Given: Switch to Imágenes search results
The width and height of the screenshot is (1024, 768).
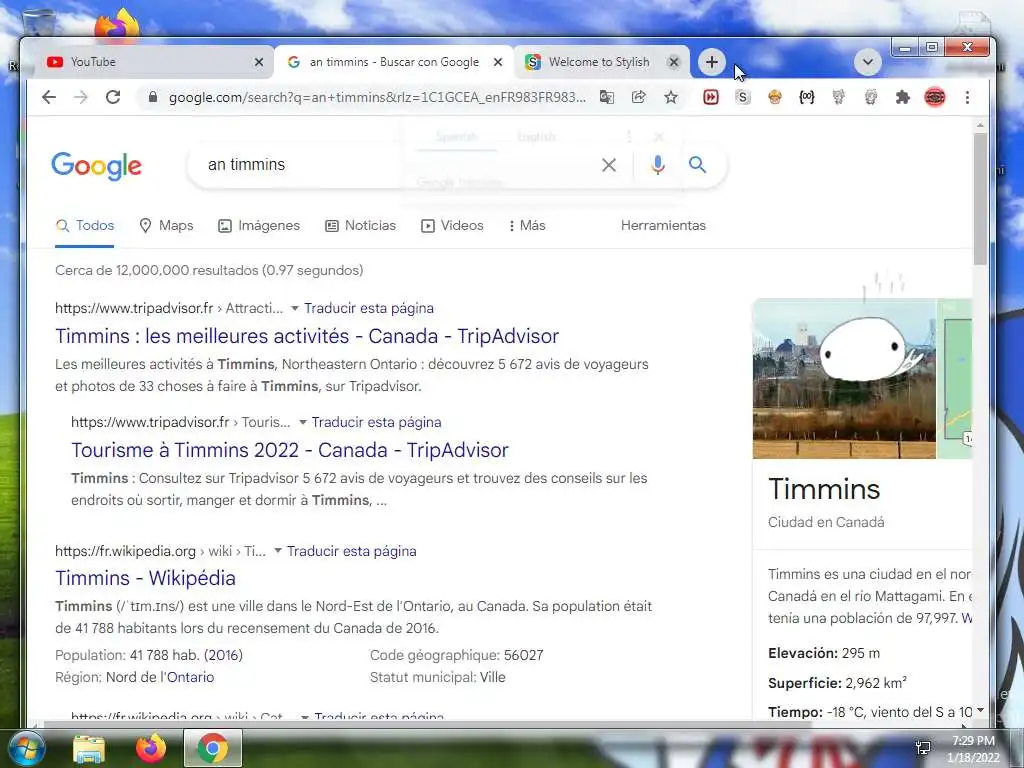Looking at the screenshot, I should click(x=259, y=226).
